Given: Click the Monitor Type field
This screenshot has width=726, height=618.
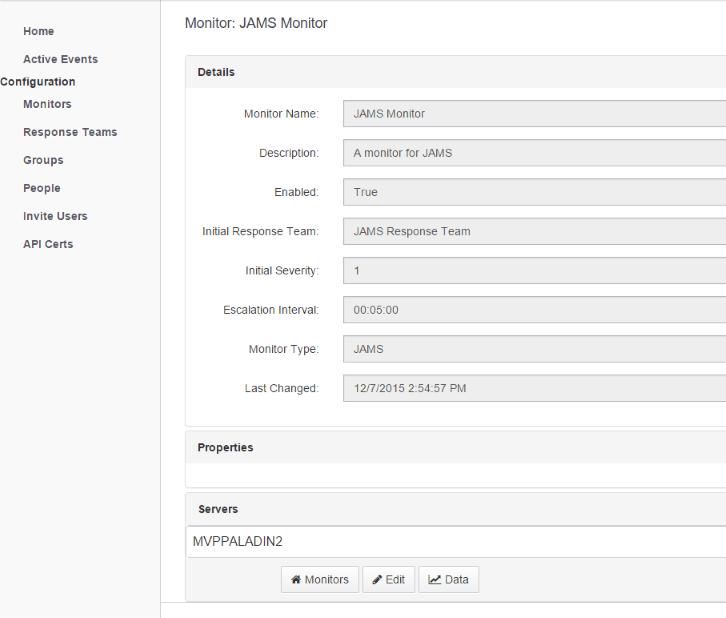Looking at the screenshot, I should pyautogui.click(x=534, y=349).
